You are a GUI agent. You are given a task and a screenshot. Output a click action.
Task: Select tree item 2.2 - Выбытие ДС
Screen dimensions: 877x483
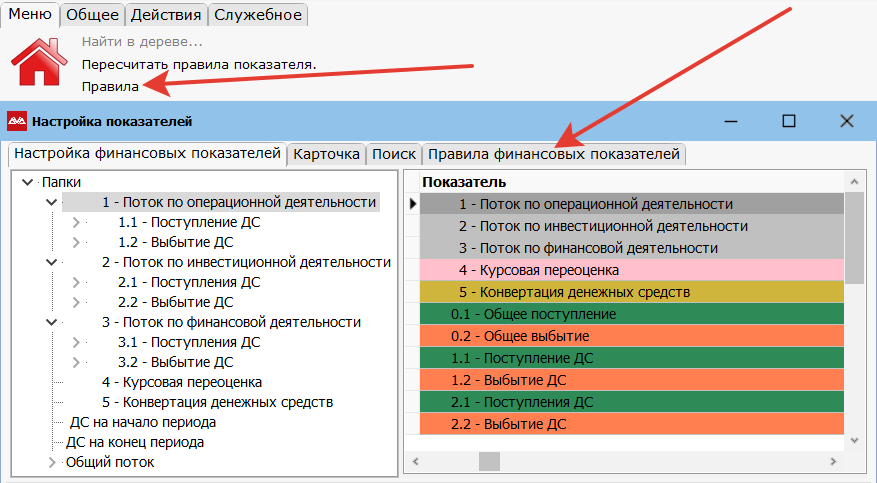176,302
